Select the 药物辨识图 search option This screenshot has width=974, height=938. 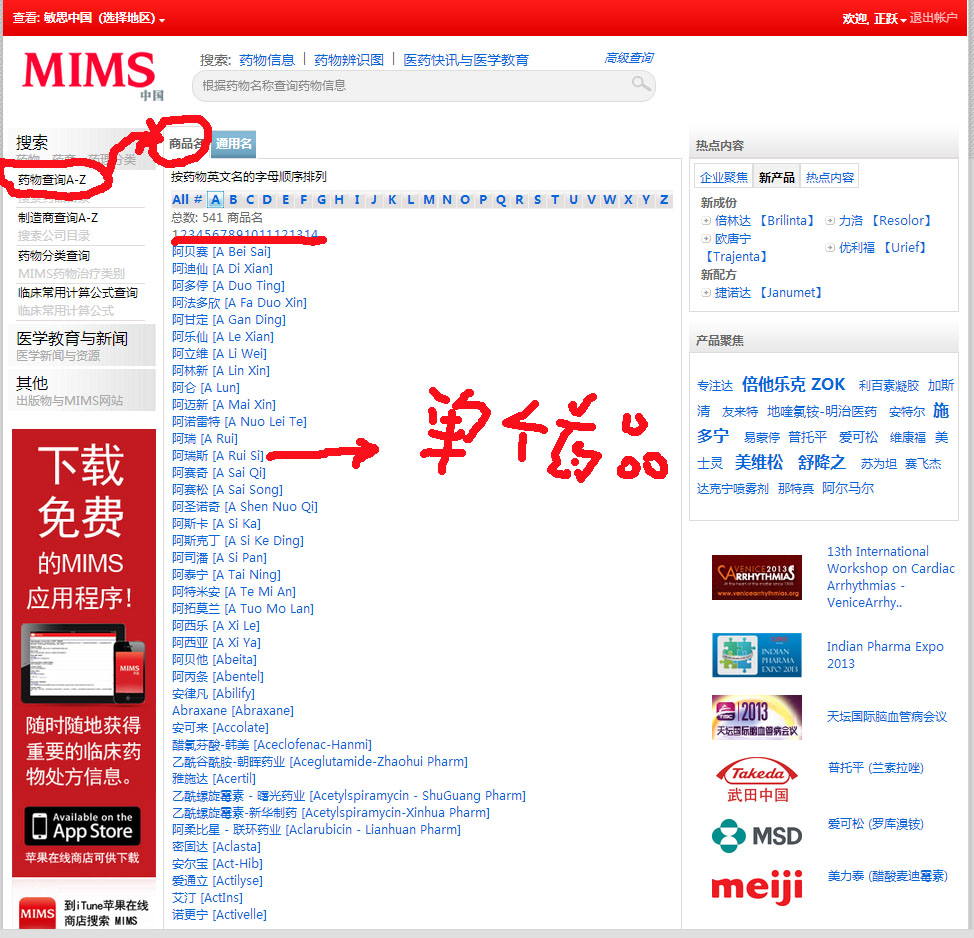pos(349,60)
